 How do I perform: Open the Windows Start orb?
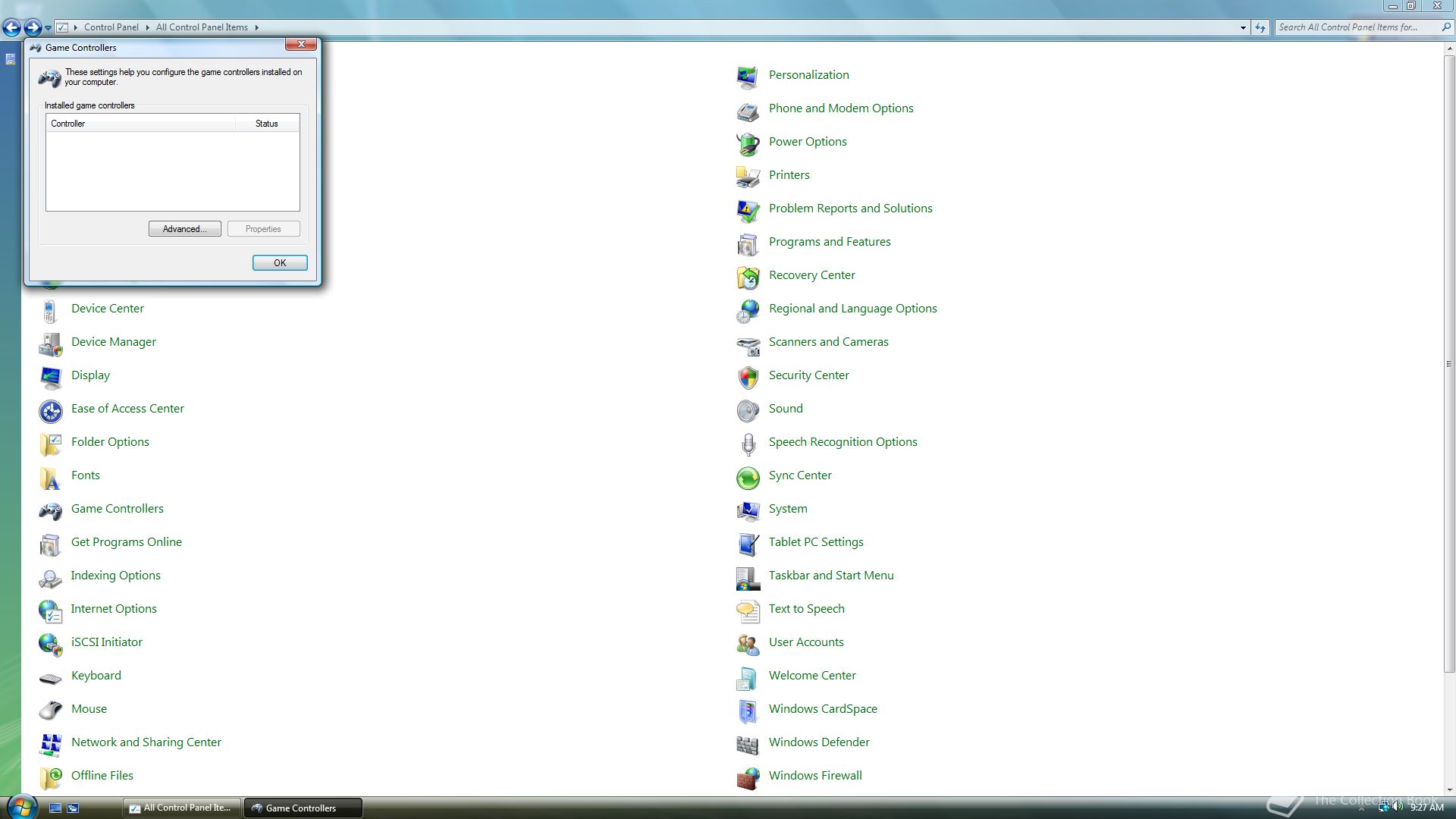(x=22, y=807)
